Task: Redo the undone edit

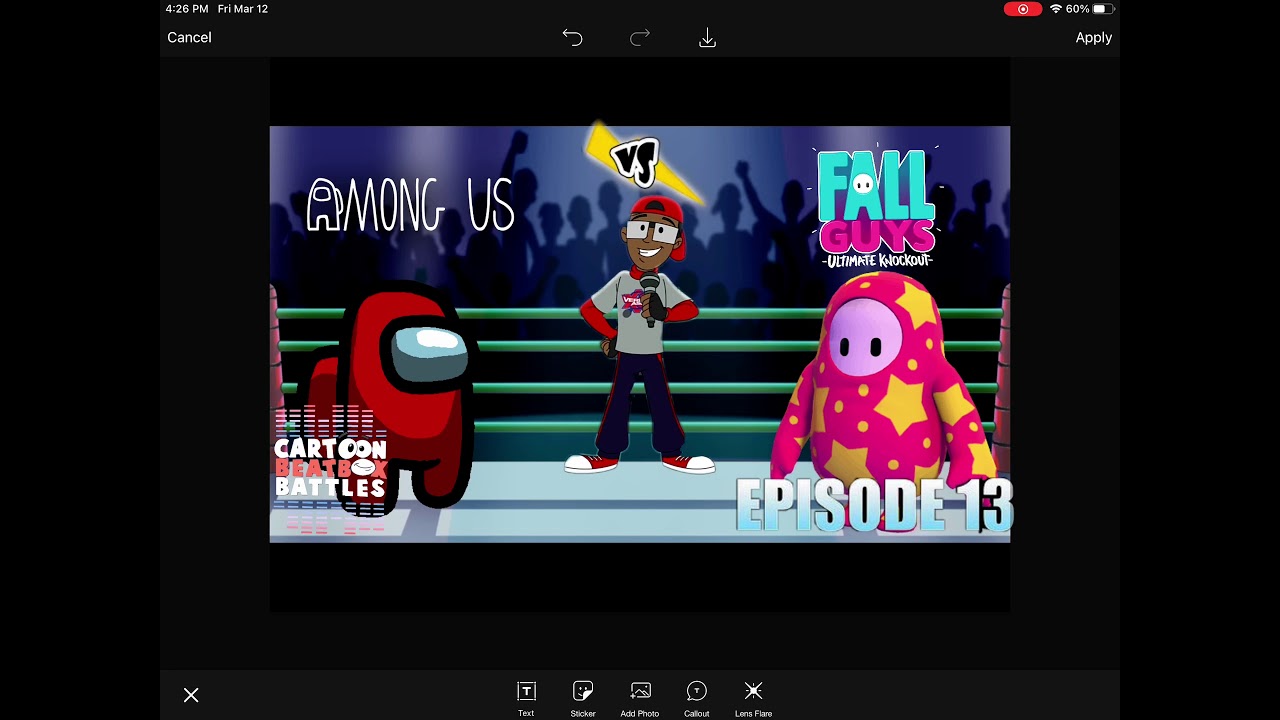Action: [640, 37]
